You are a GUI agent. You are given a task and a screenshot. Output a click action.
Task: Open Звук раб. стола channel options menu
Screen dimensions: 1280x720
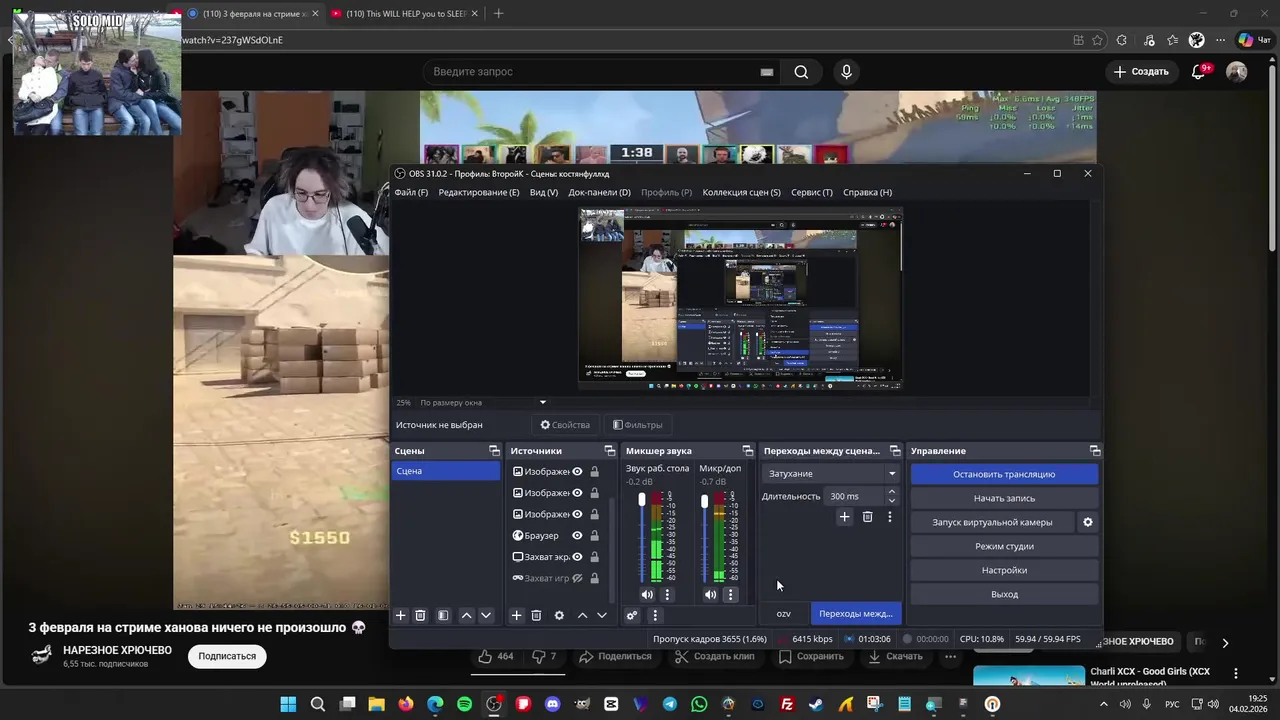(x=667, y=594)
